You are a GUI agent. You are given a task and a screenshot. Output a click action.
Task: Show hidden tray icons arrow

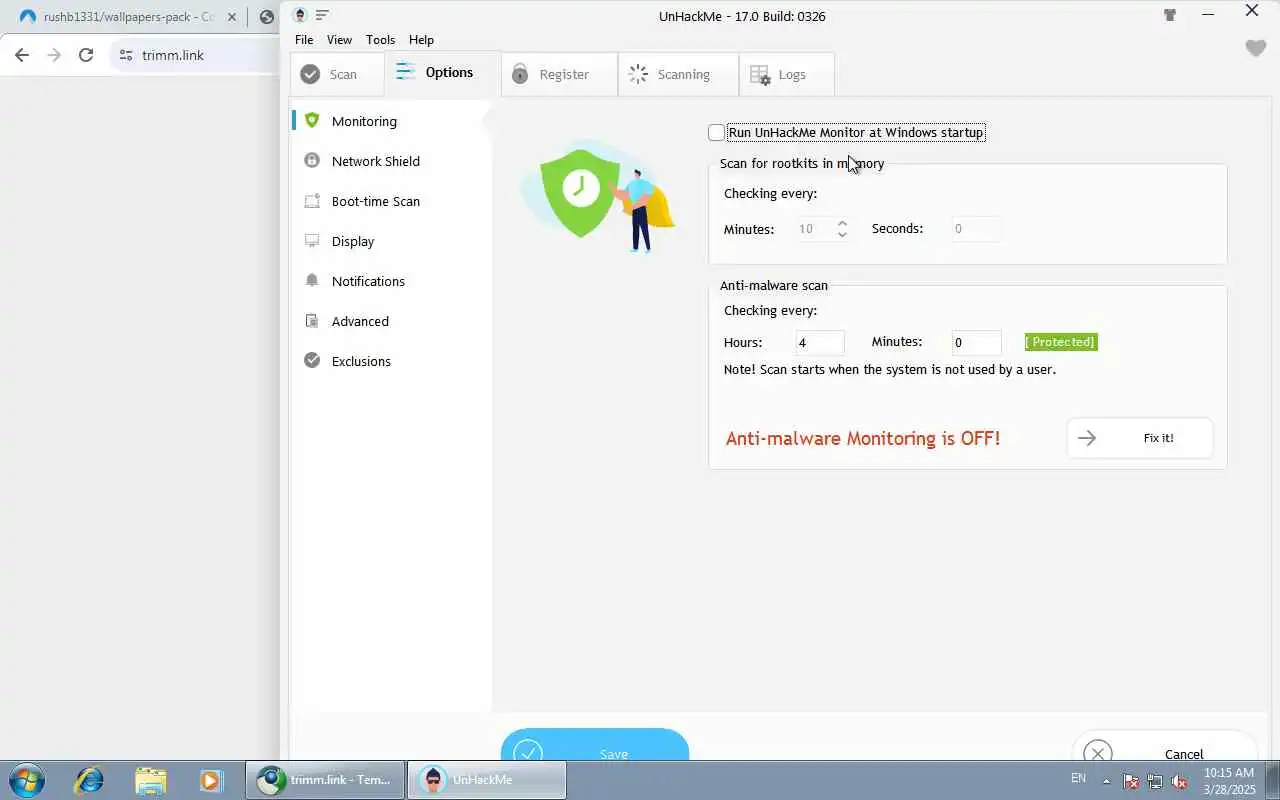click(x=1106, y=781)
